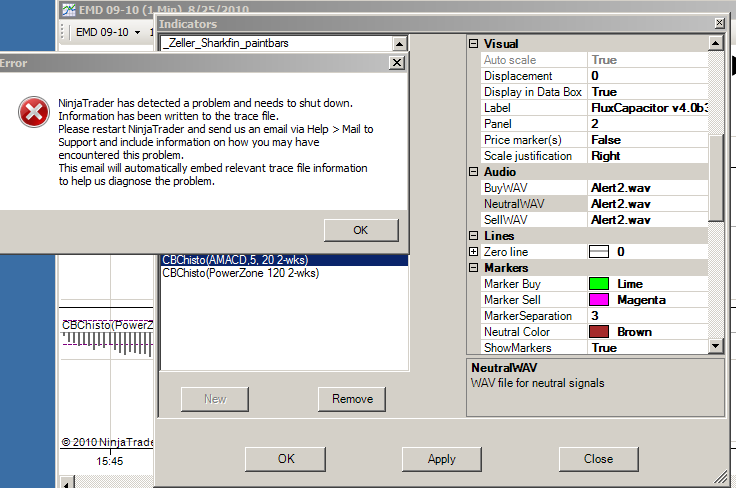Screen dimensions: 736x488
Task: Click the EMD chart window icon
Action: coord(69,10)
